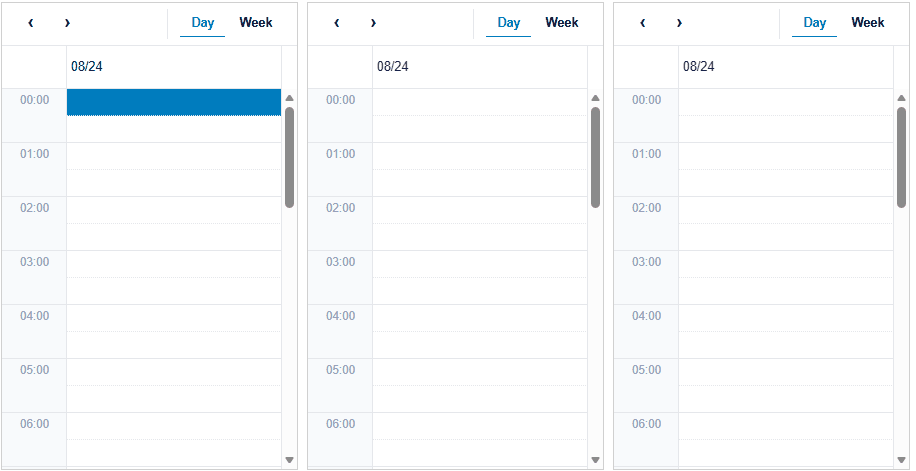
Task: Click middle scheduler scrollbar down arrow
Action: 595,460
